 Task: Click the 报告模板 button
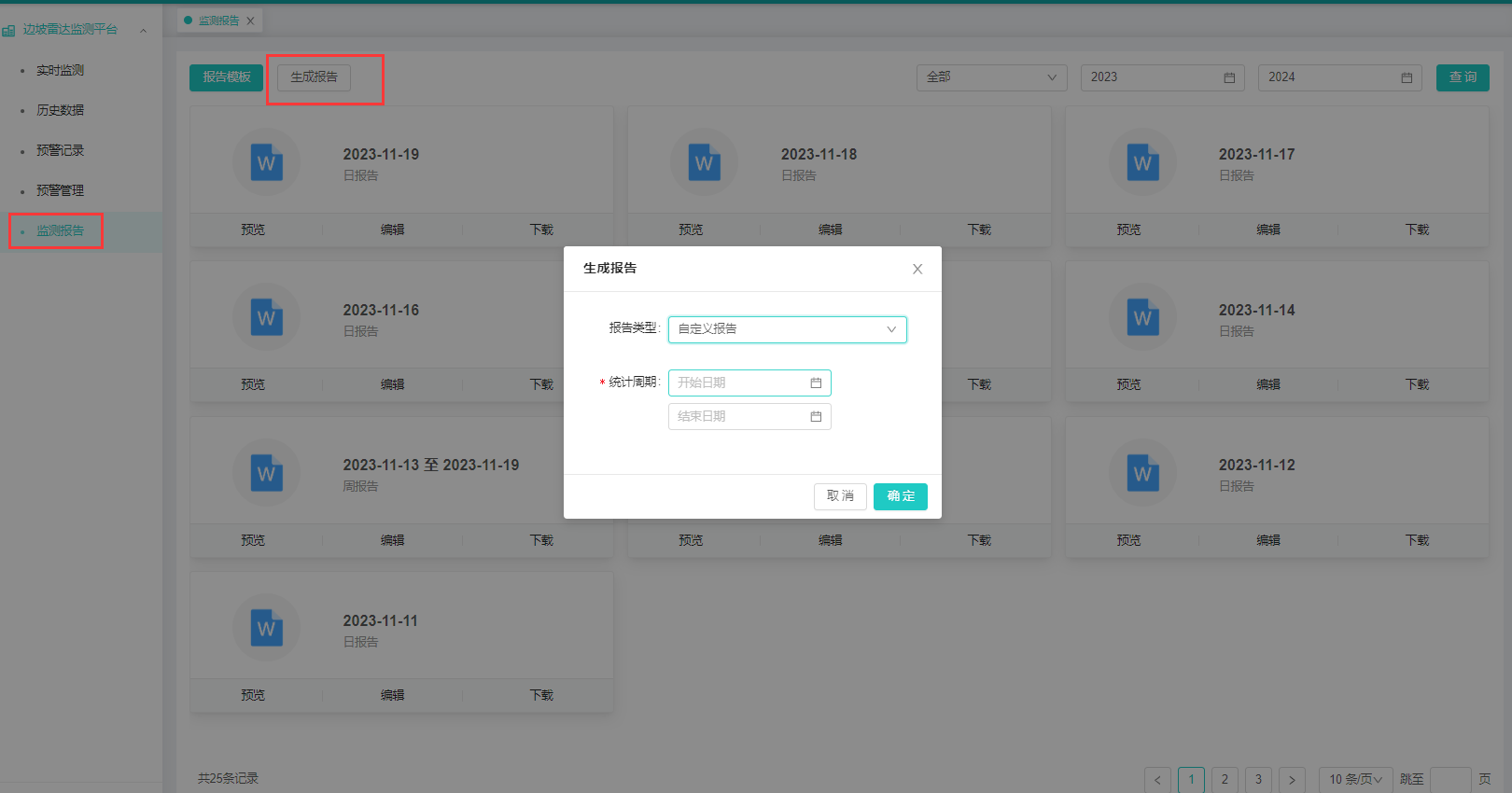pos(227,77)
